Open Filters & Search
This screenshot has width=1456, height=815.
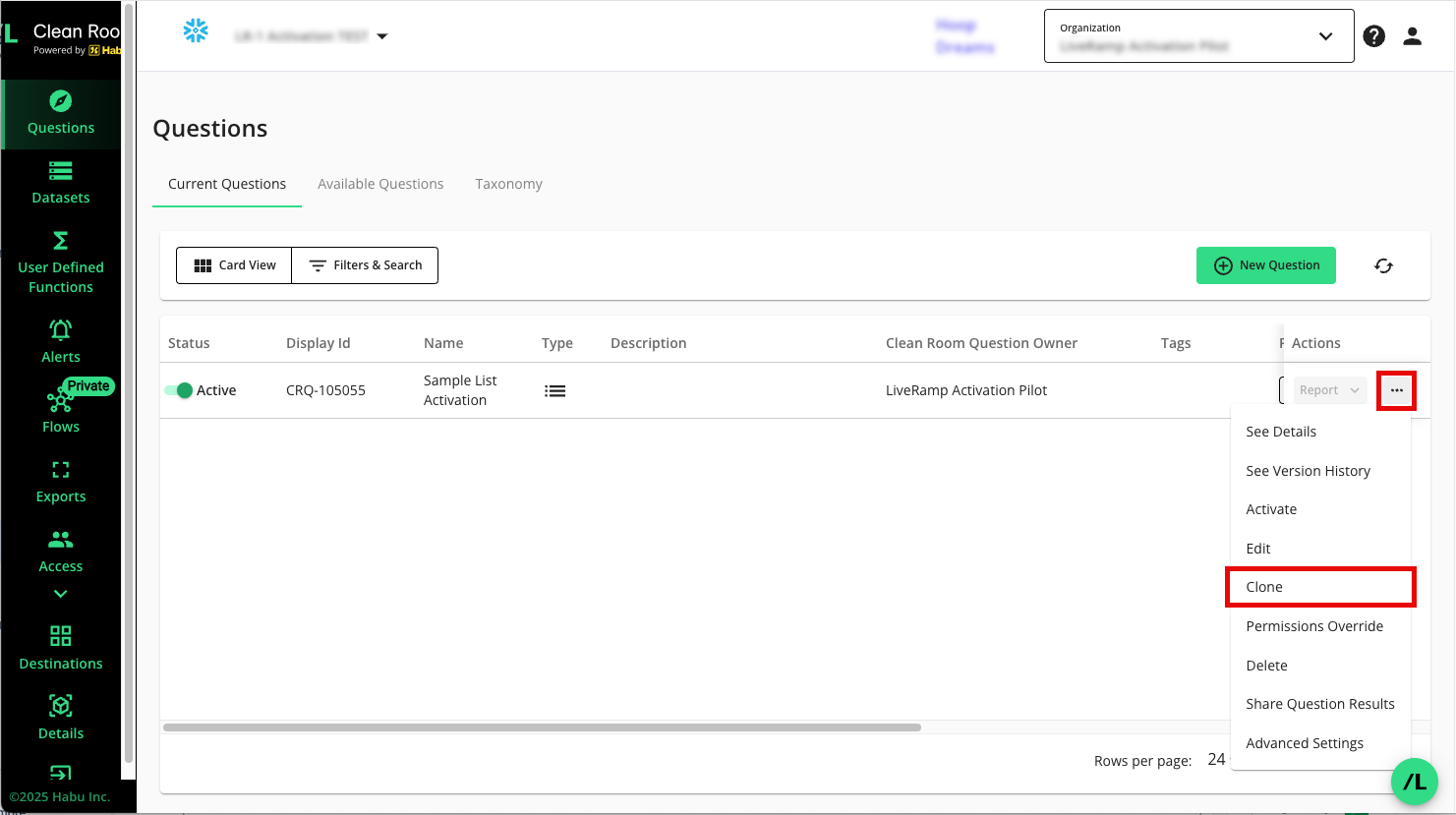pos(365,265)
